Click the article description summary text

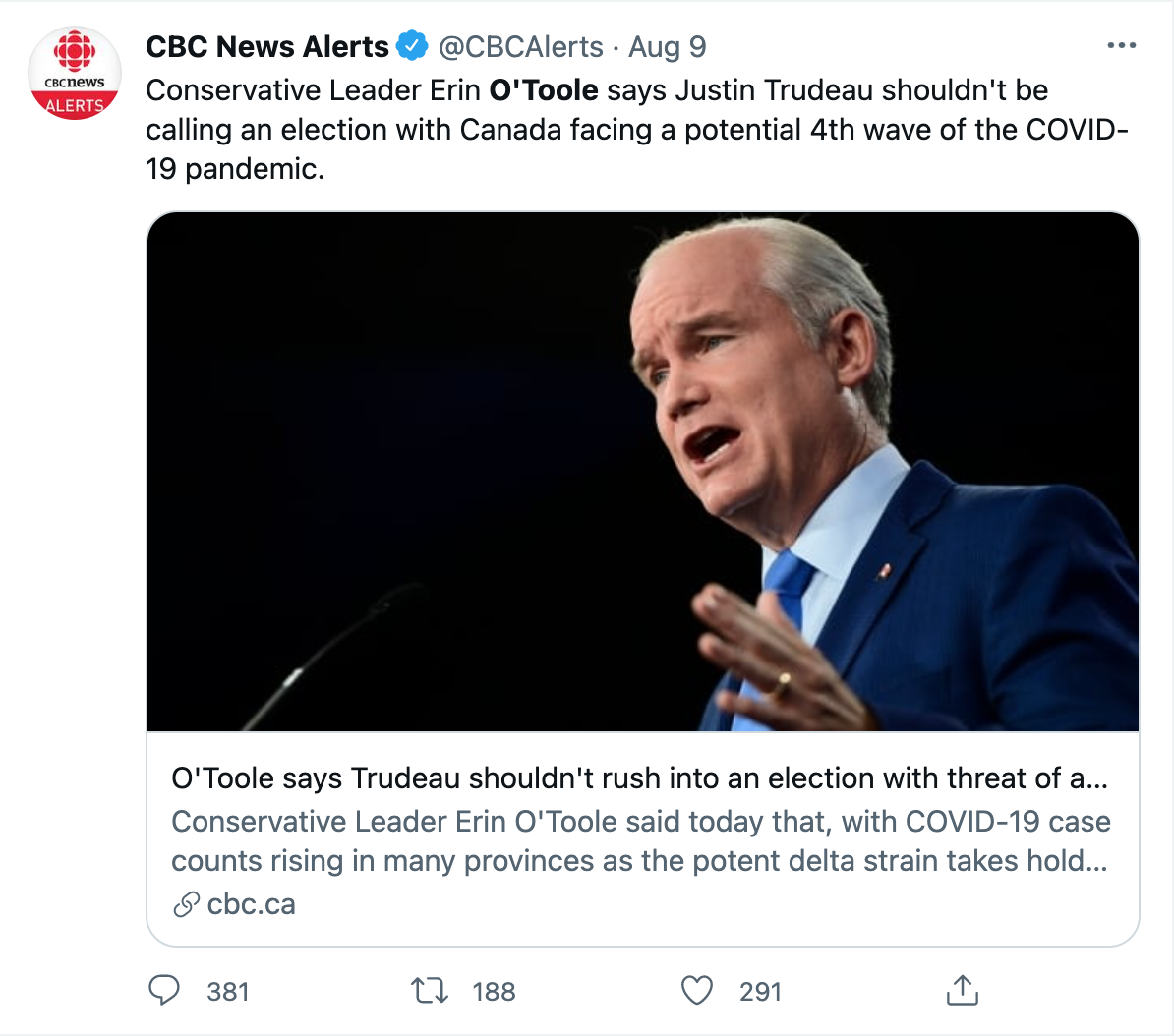(641, 841)
